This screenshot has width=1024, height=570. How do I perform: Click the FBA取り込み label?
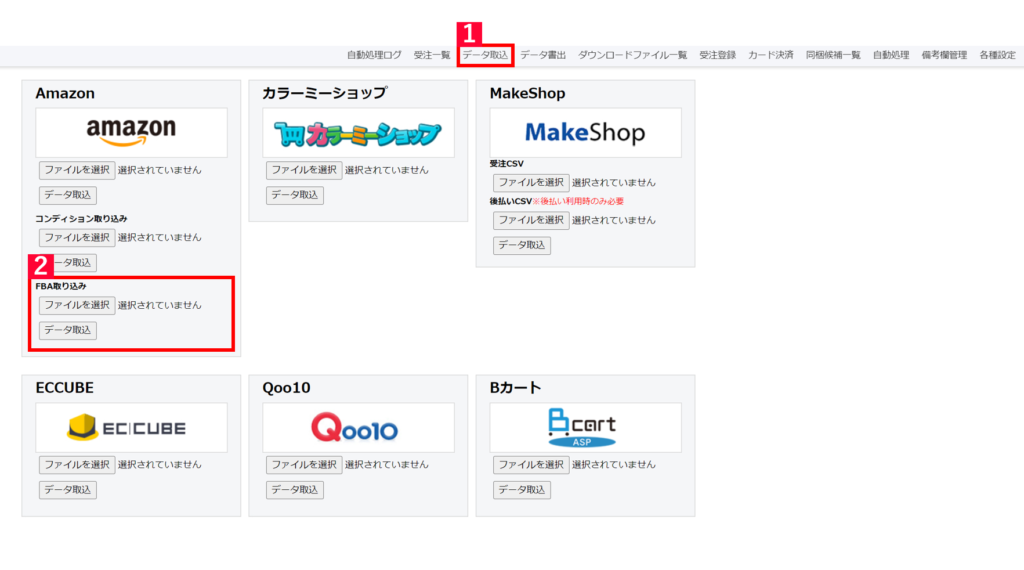(x=61, y=287)
